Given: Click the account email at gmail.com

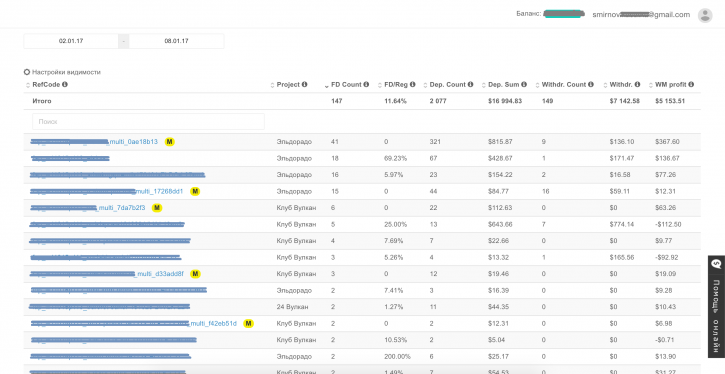Looking at the screenshot, I should pyautogui.click(x=641, y=15).
